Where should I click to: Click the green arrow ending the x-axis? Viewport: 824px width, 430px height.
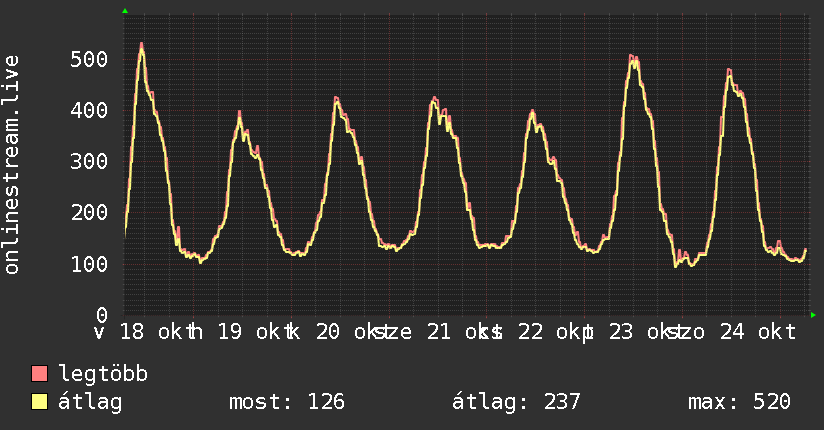813,315
